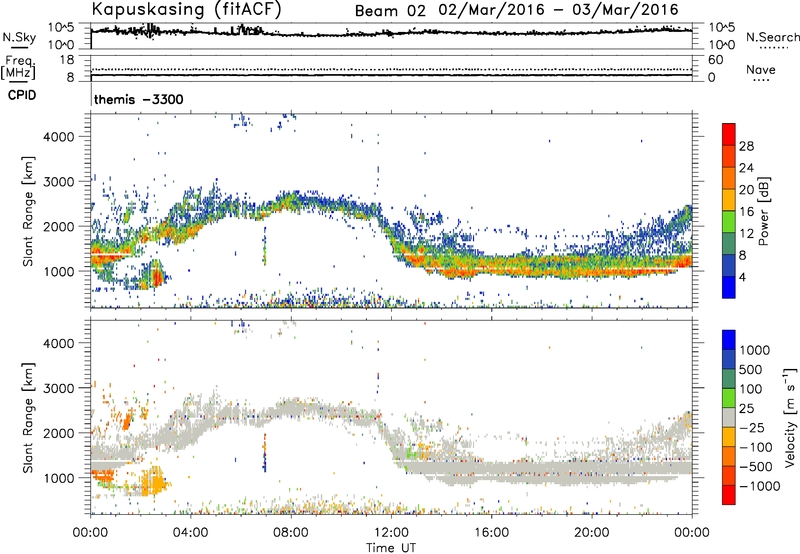Click the '16:00' time tick label
The image size is (800, 554).
click(491, 533)
